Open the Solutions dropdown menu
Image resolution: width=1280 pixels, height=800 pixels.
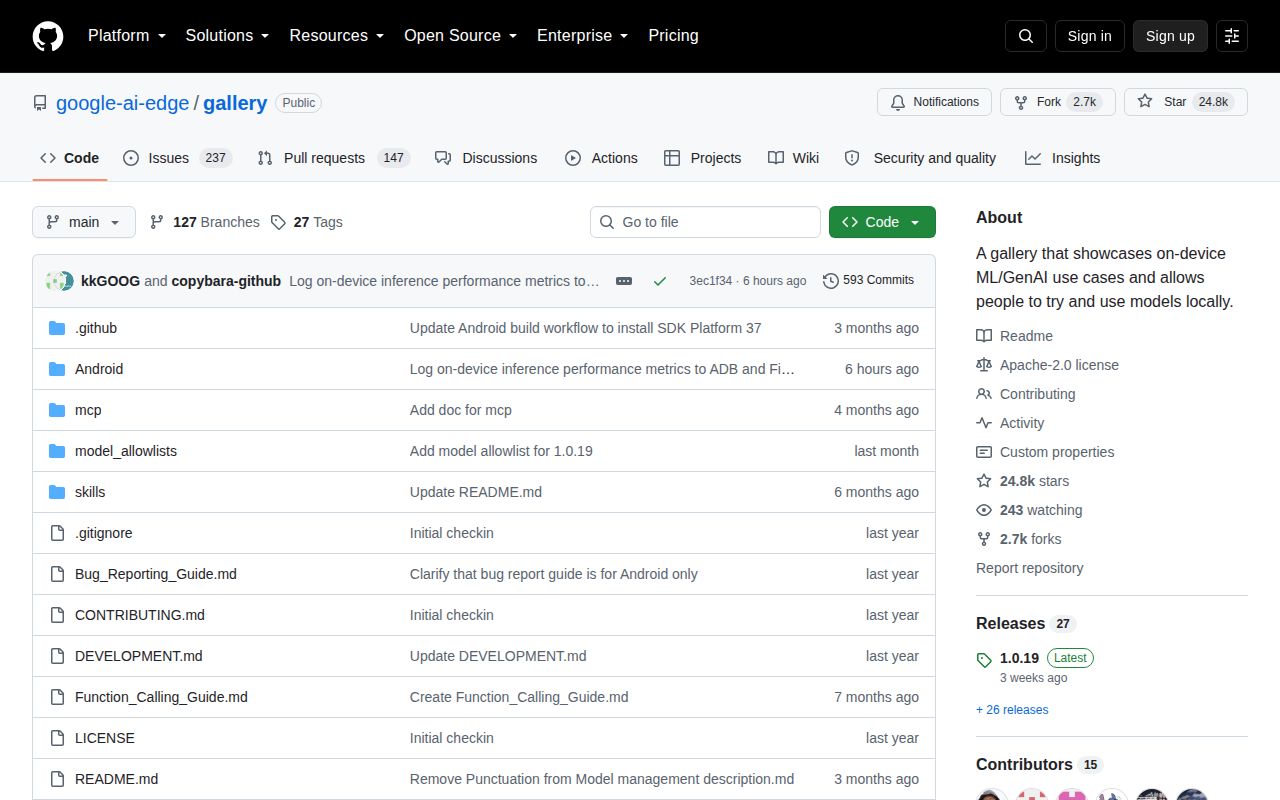[x=227, y=35]
